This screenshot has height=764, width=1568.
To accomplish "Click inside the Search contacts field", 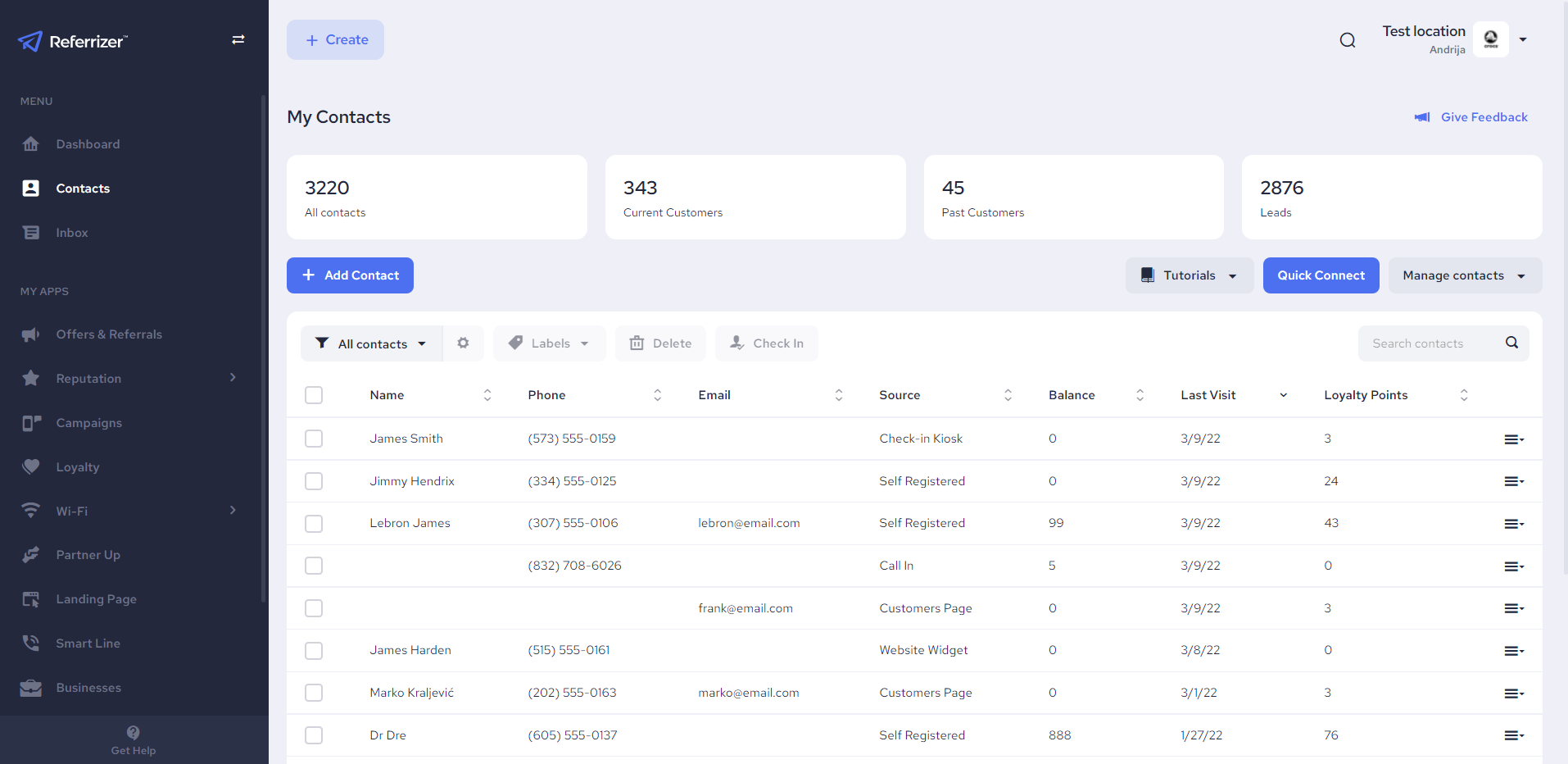I will 1434,343.
